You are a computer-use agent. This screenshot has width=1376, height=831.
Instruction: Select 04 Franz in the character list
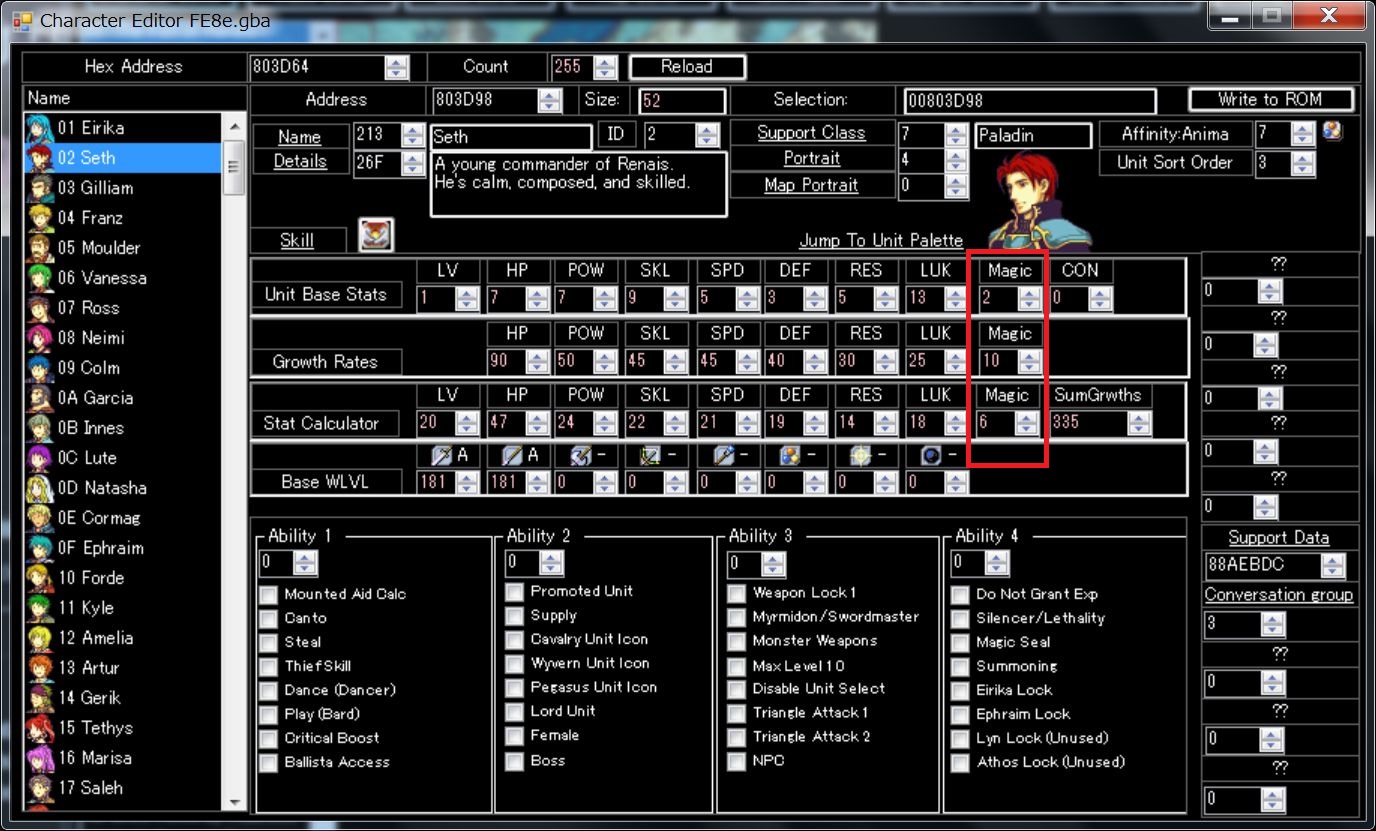(x=102, y=218)
